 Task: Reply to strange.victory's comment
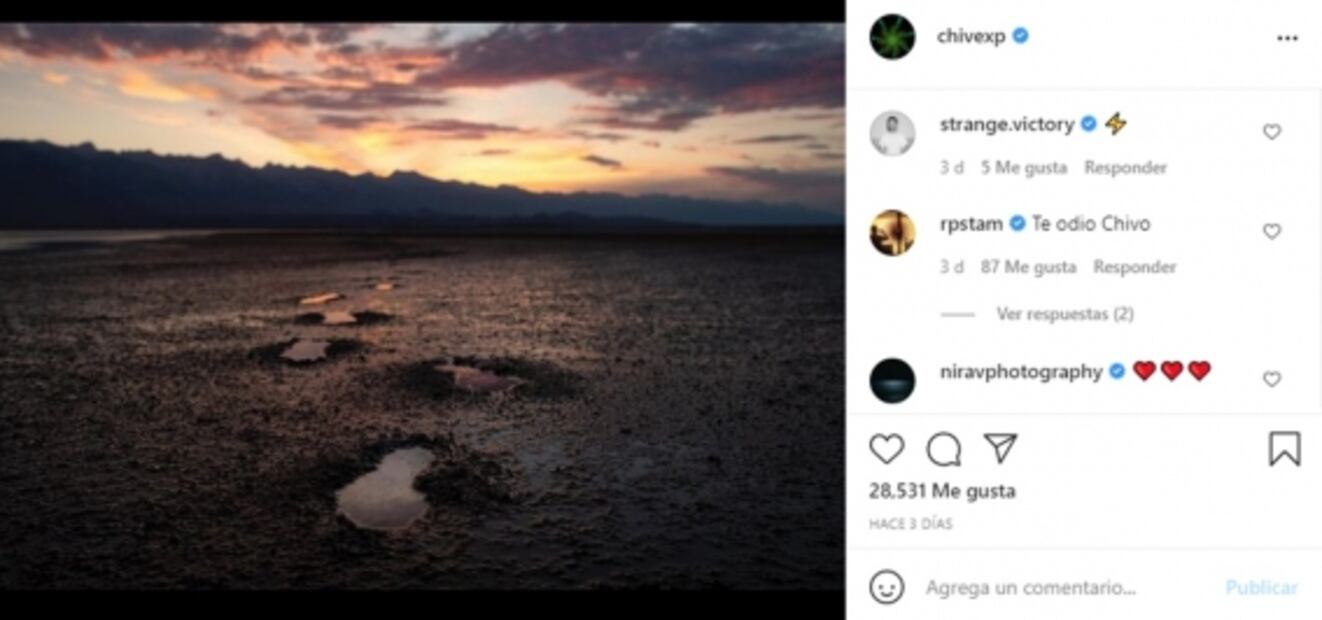[1125, 168]
